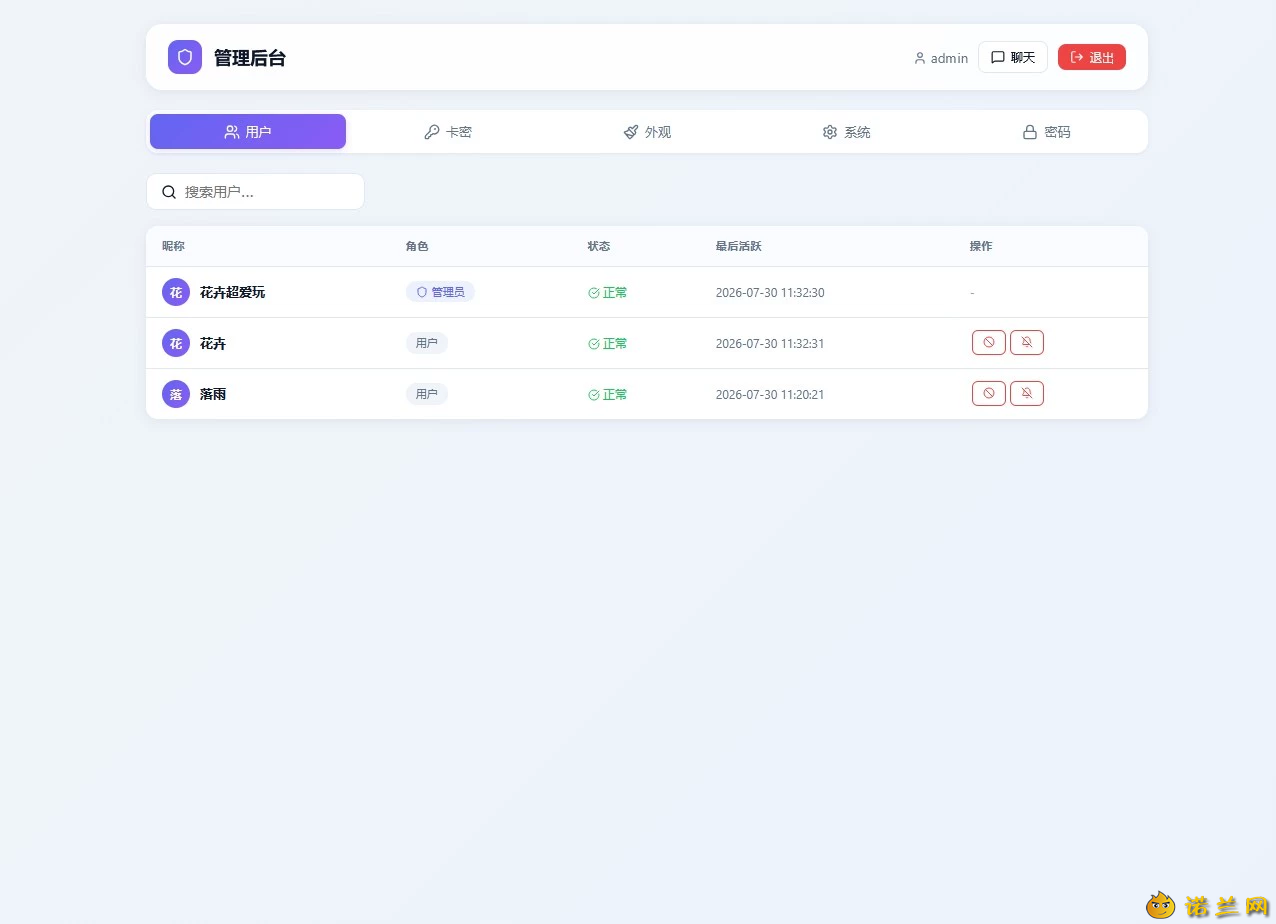The height and width of the screenshot is (924, 1276).
Task: Click the avatar in the 花卉 user row
Action: pos(176,343)
